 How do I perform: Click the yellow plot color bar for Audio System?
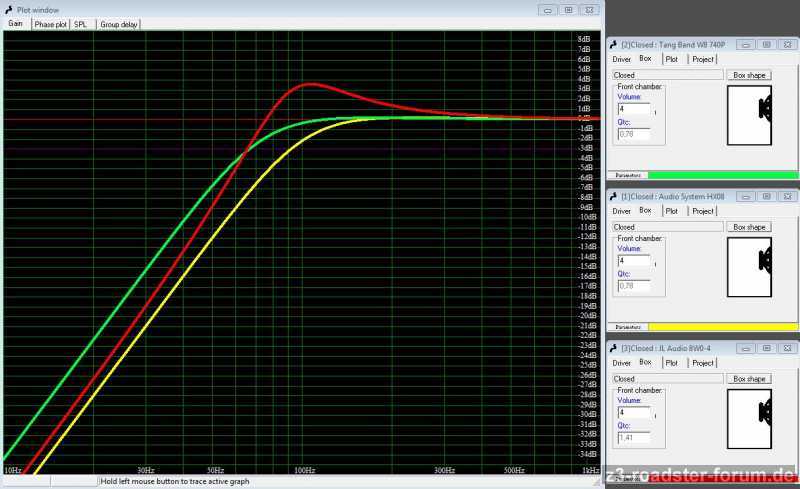pyautogui.click(x=720, y=327)
